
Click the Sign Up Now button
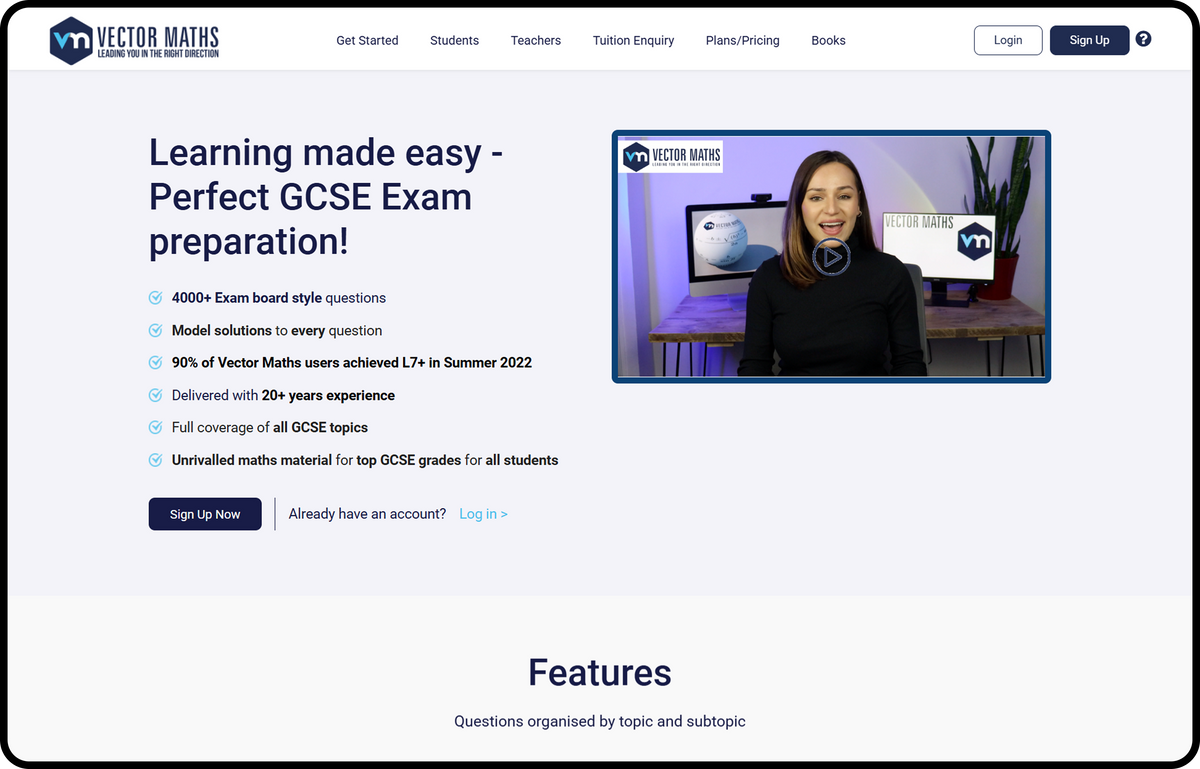point(205,514)
